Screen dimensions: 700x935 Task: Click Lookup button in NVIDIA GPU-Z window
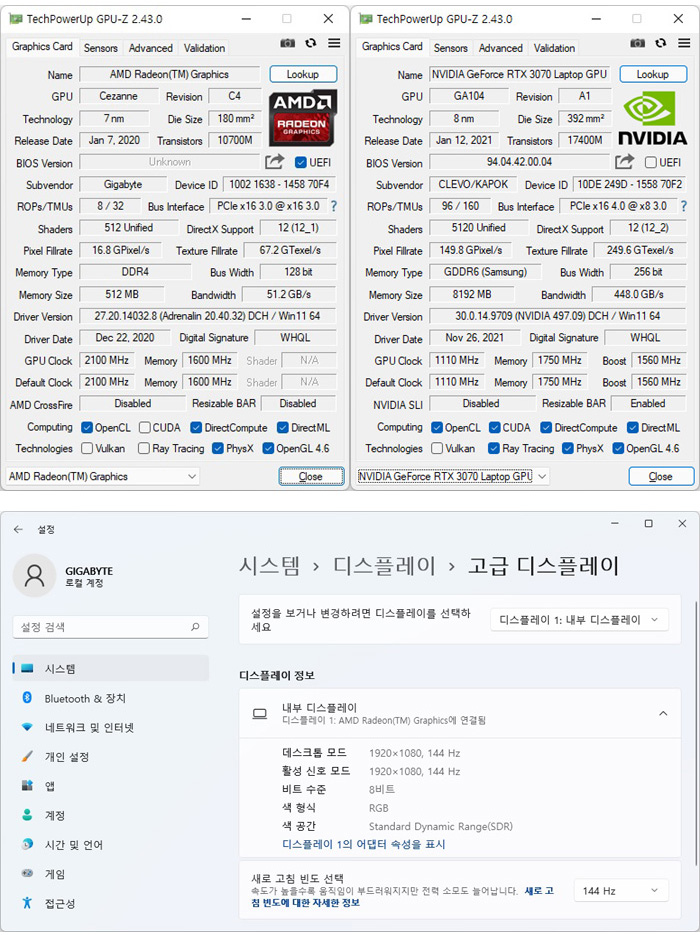coord(653,74)
